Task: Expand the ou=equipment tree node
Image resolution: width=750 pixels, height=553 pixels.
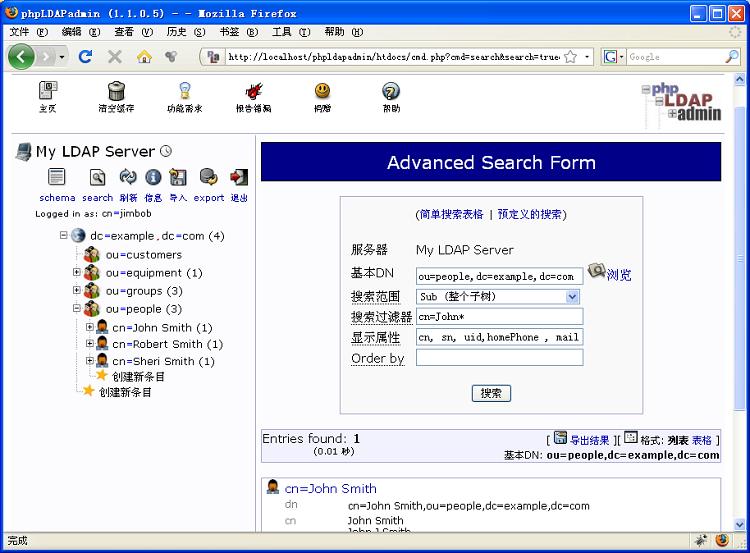Action: [77, 272]
